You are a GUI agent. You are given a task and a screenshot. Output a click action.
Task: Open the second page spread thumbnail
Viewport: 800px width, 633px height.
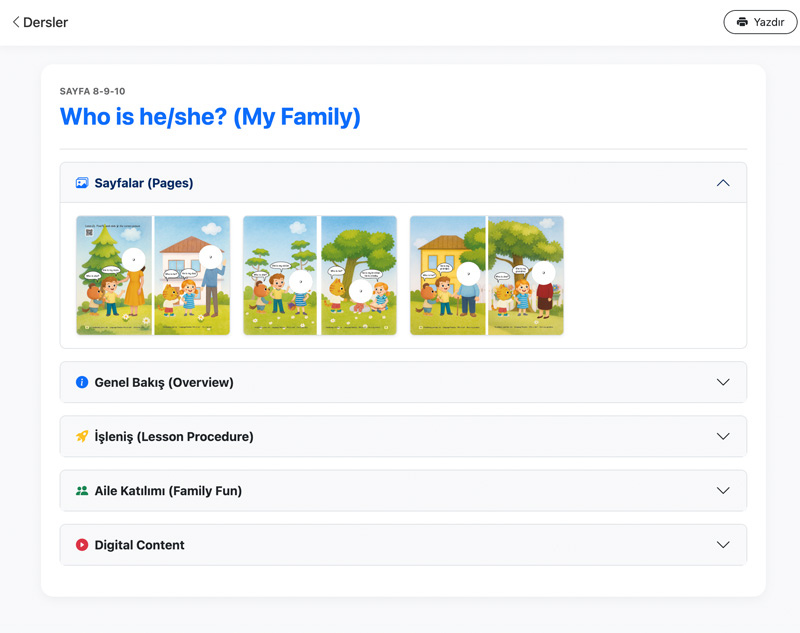[320, 275]
